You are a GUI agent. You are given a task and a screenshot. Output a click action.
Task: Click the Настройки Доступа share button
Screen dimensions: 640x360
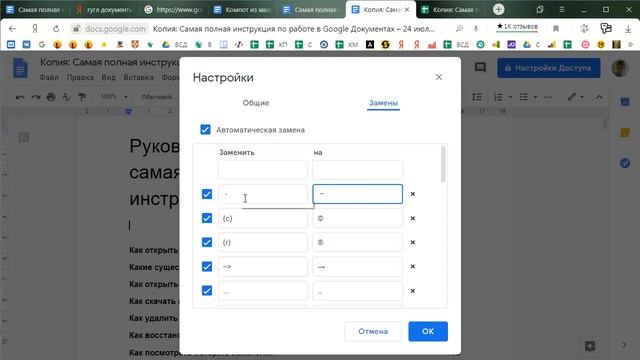click(x=549, y=68)
